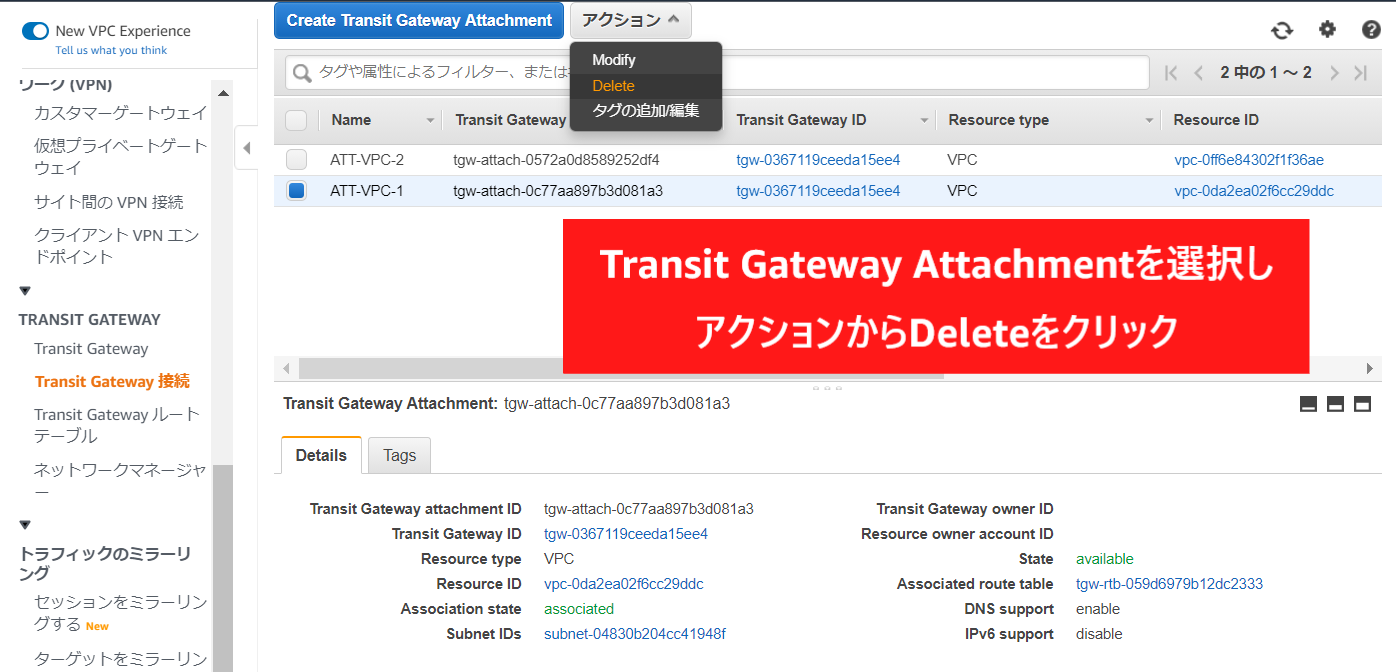Toggle the select-all header checkbox
Image resolution: width=1396 pixels, height=672 pixels.
[x=296, y=120]
